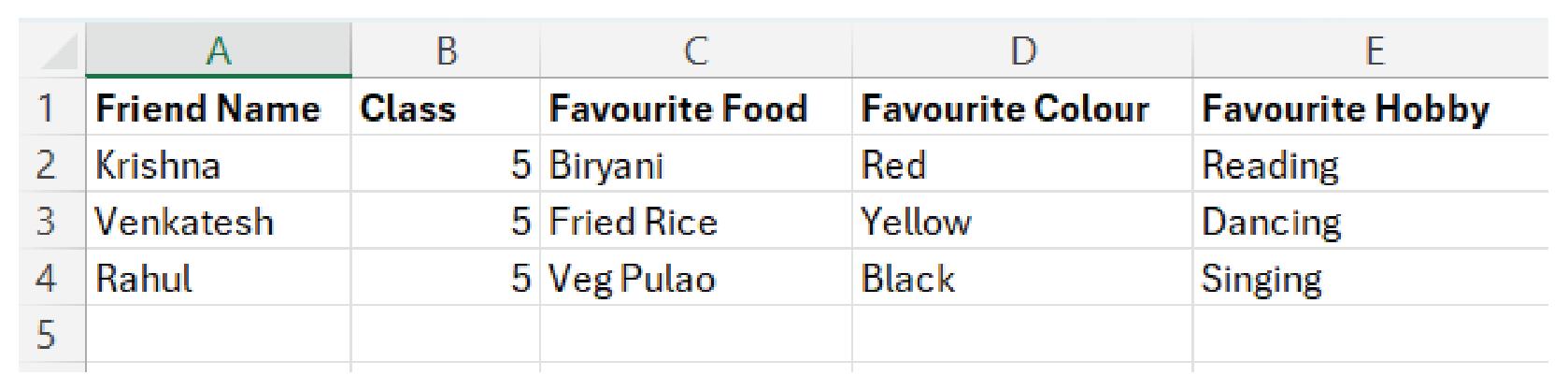Select the cell containing Venkatesh
This screenshot has height=390, width=1568.
[x=185, y=222]
